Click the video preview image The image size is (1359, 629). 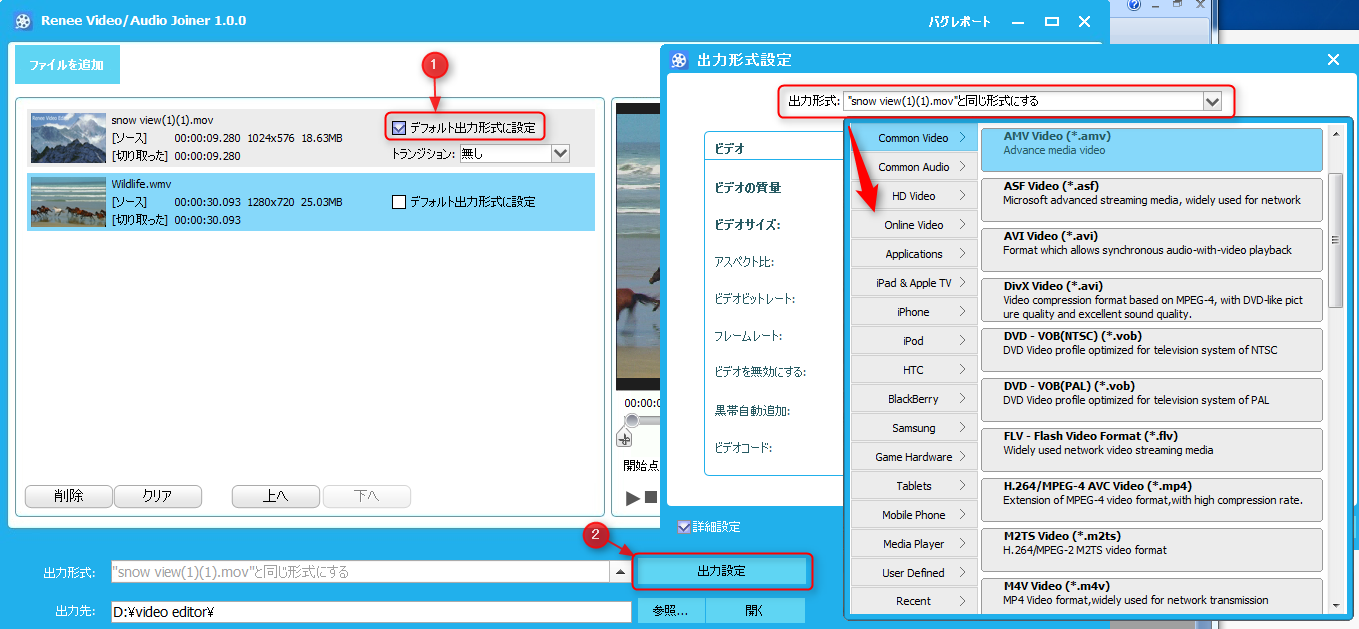[x=638, y=245]
